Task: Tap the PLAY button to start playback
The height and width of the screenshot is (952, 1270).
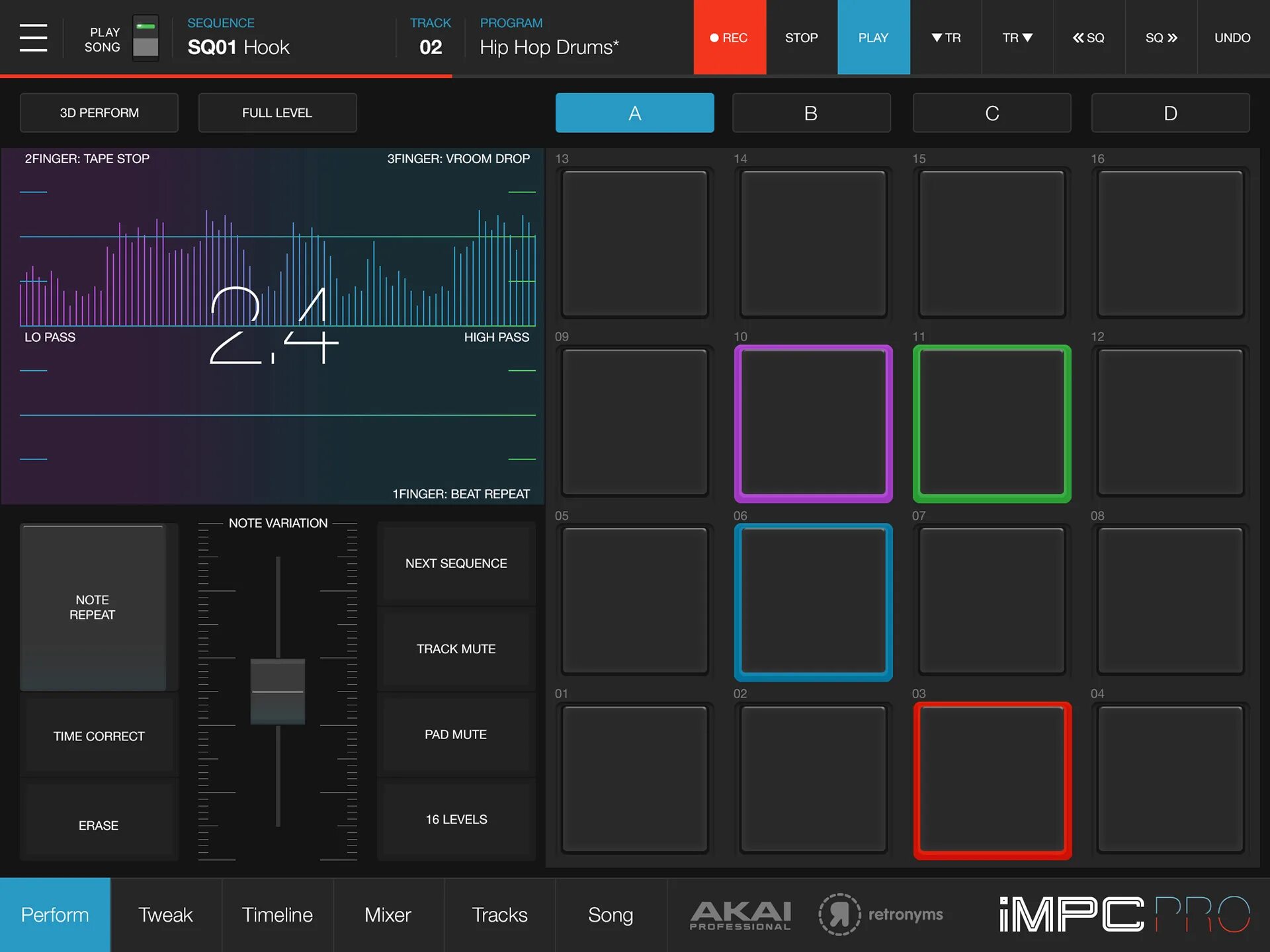Action: 872,37
